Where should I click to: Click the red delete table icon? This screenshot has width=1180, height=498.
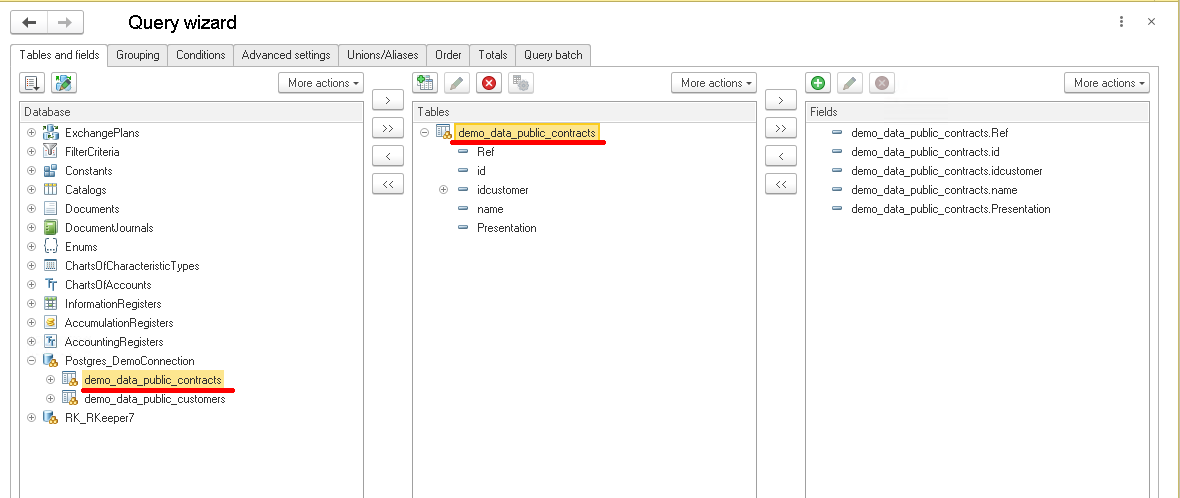(489, 83)
